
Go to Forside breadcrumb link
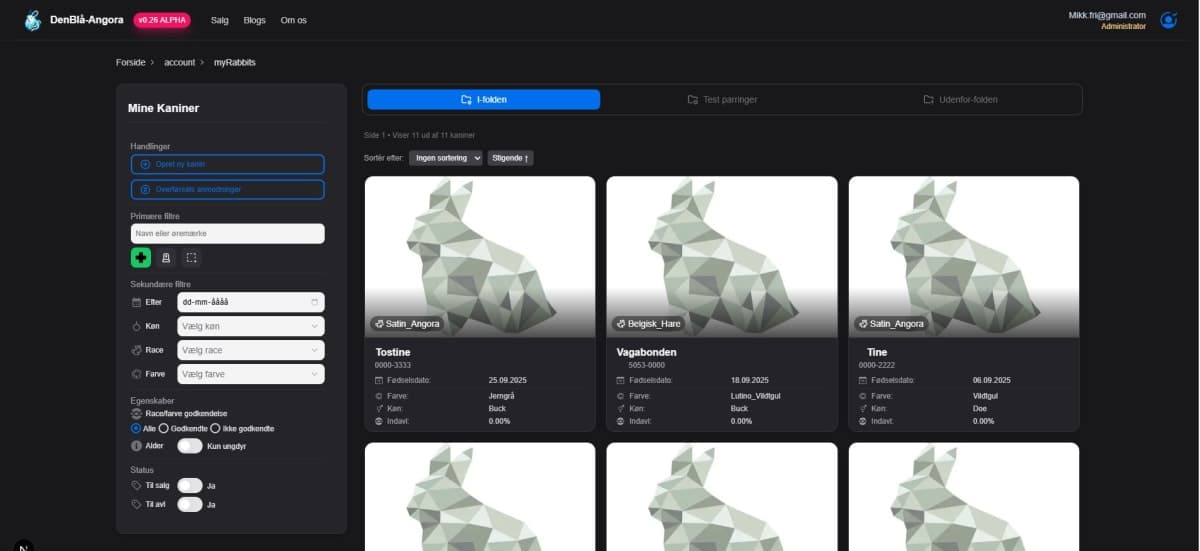131,62
